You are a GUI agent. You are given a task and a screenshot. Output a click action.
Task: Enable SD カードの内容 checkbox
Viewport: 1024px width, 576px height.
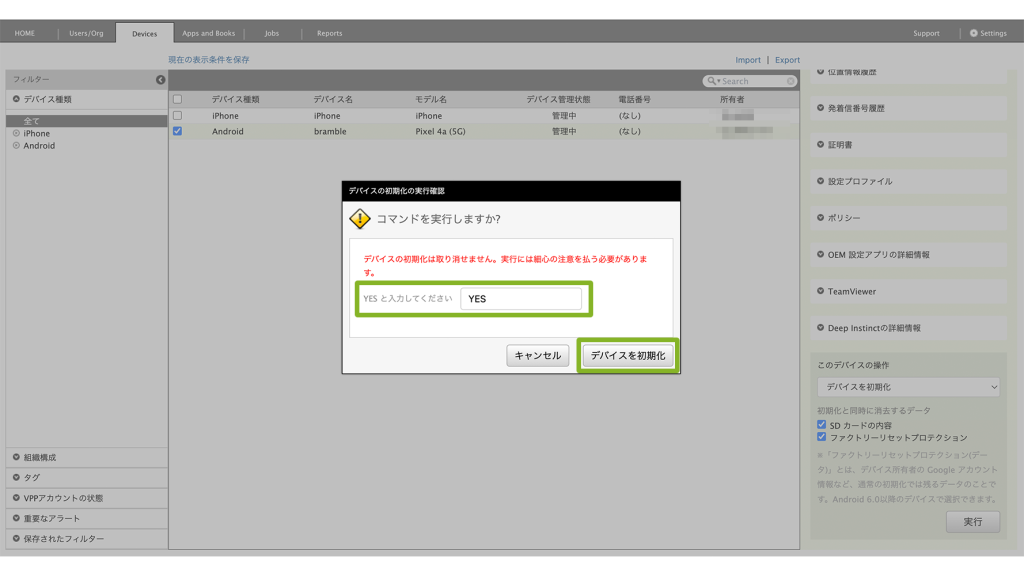click(x=822, y=425)
